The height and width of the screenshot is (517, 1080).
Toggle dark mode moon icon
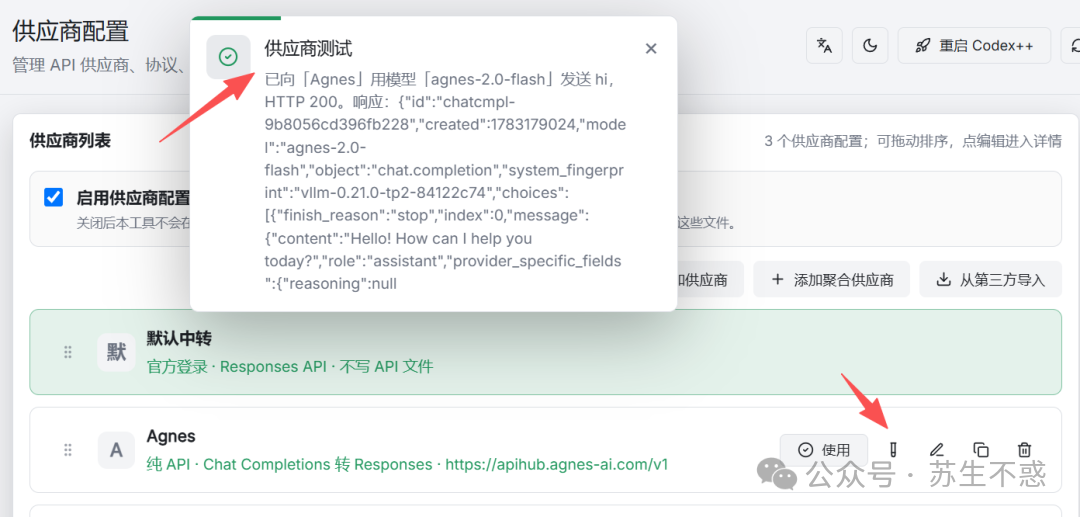870,45
